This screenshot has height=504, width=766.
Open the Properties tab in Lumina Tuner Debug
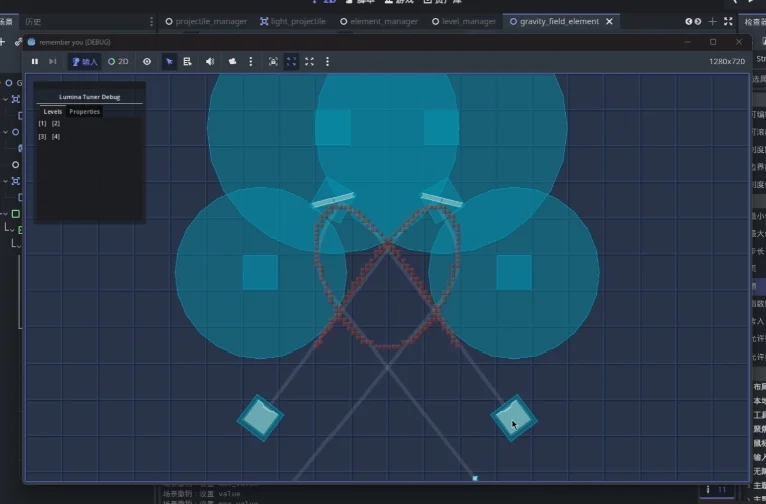pos(84,112)
